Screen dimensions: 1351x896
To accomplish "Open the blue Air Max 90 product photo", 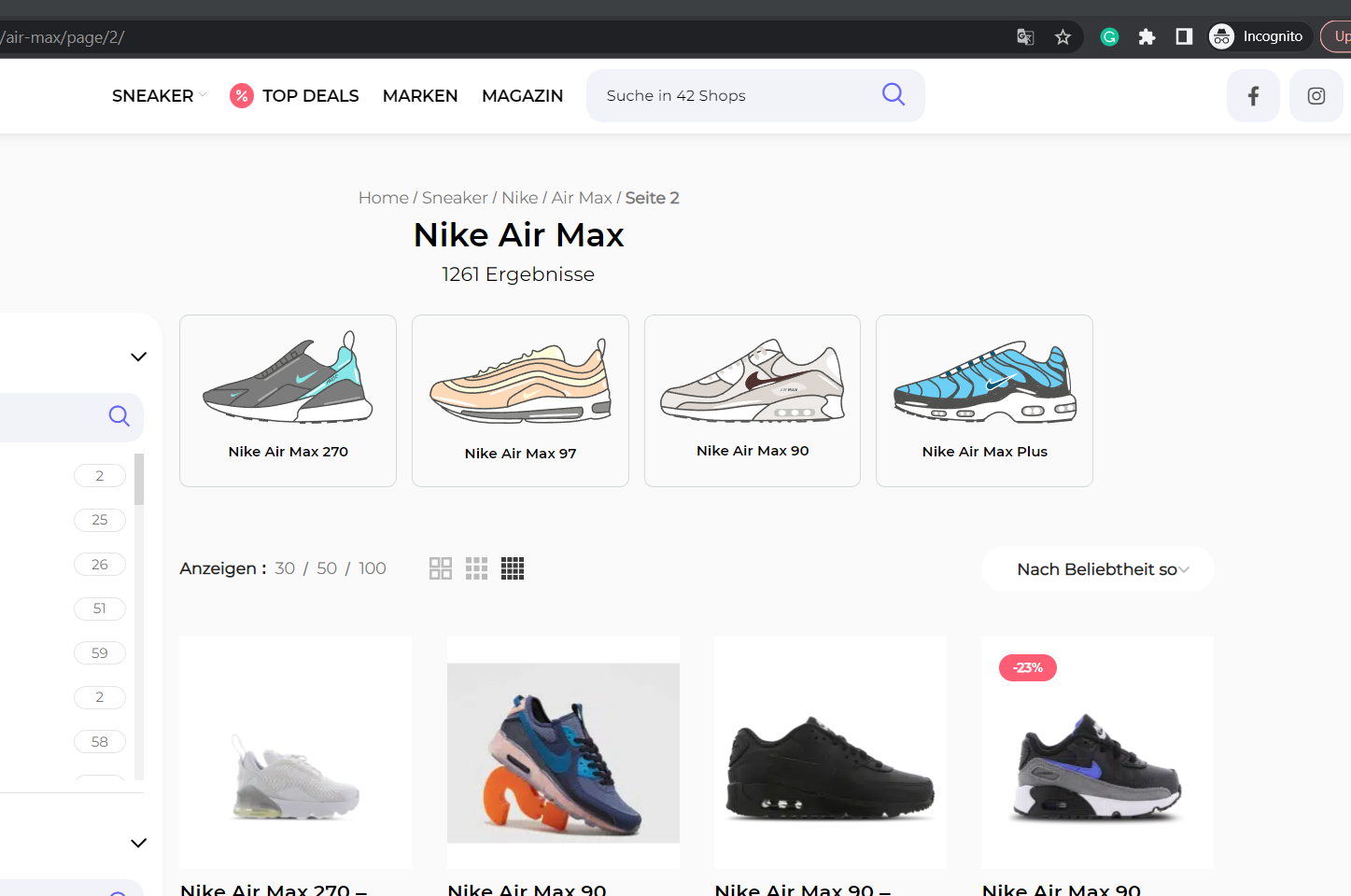I will (x=563, y=752).
